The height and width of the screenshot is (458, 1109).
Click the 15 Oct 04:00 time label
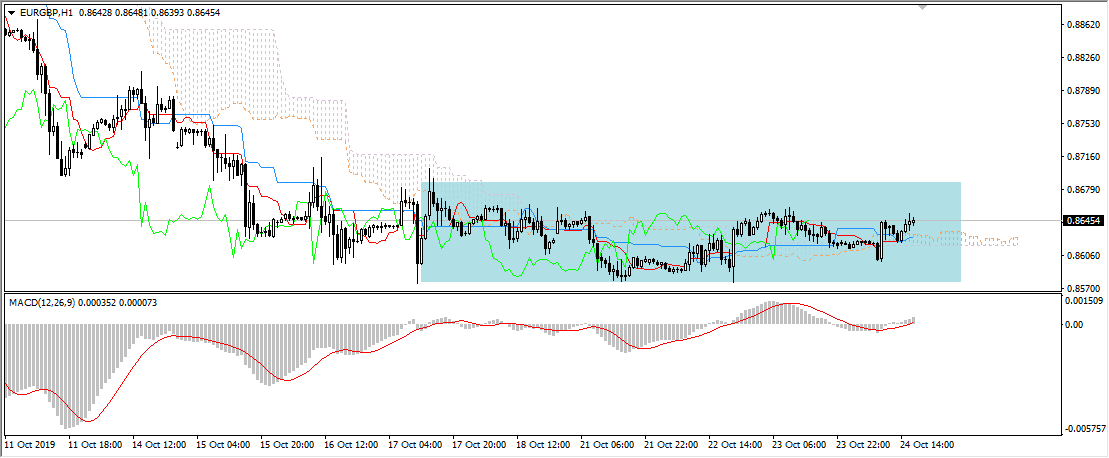pos(223,445)
